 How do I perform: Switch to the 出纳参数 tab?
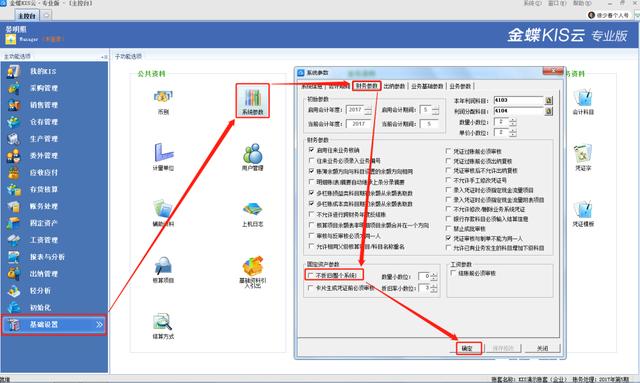395,86
